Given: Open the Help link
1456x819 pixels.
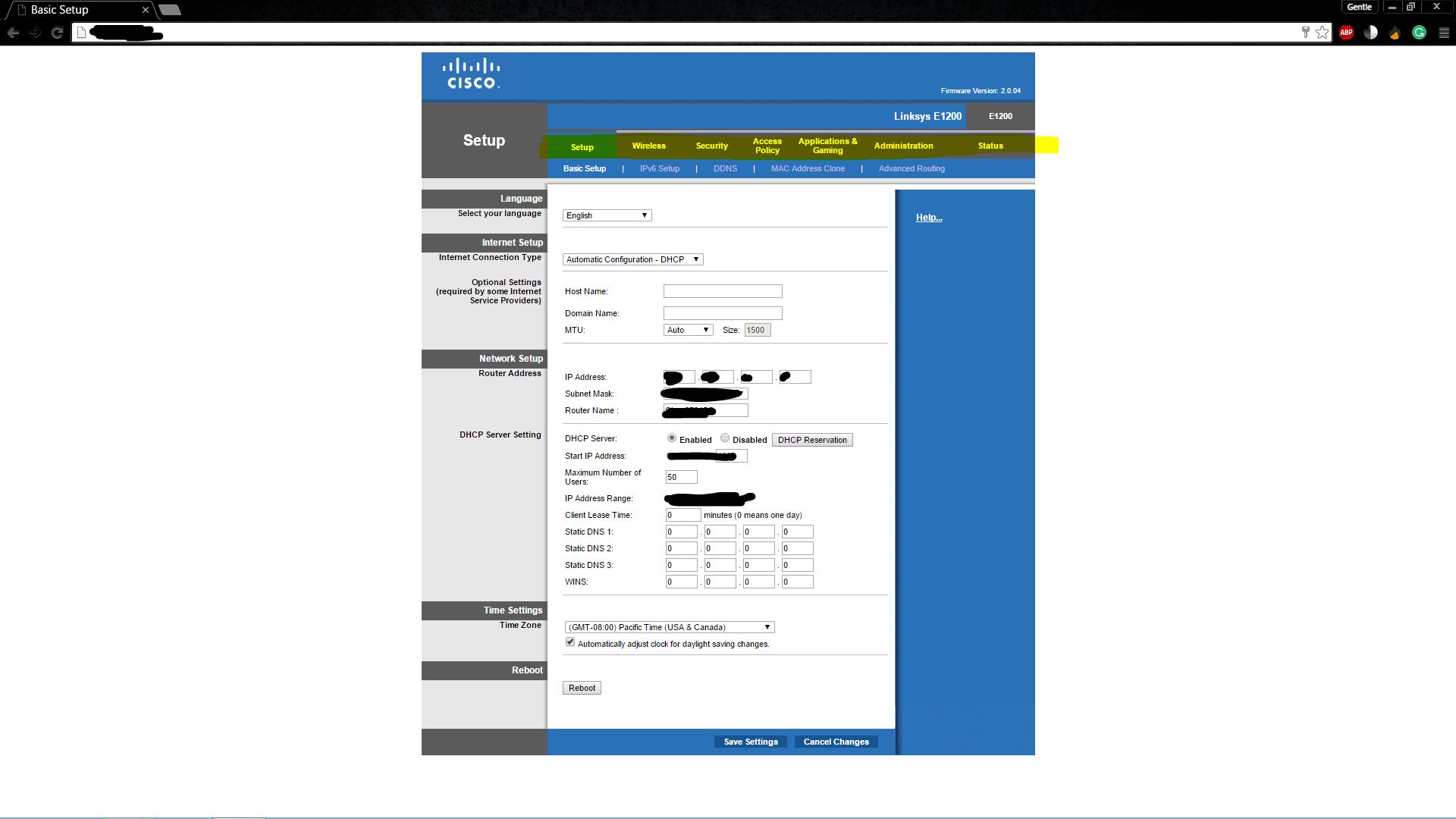Looking at the screenshot, I should click(928, 218).
